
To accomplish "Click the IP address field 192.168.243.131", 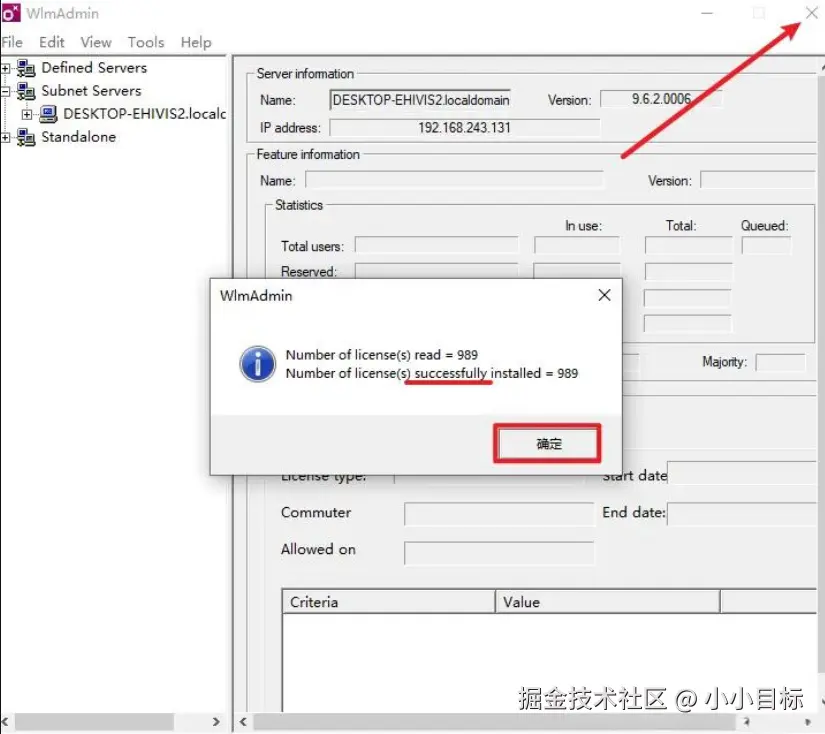I will (465, 127).
